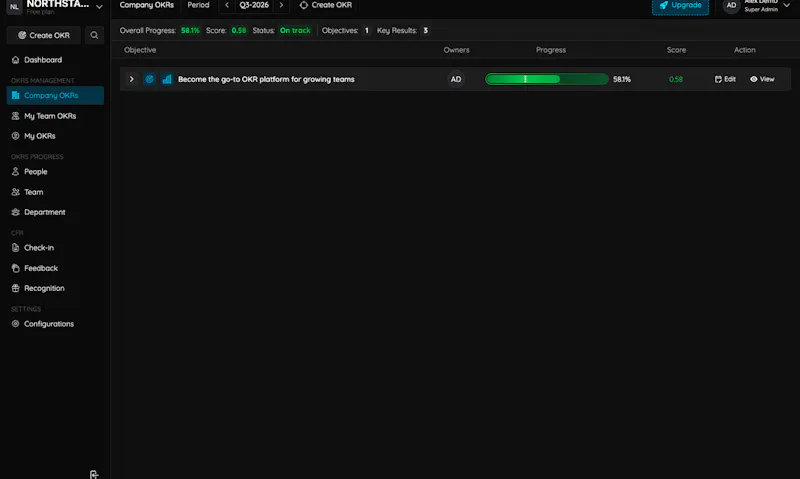The image size is (800, 479).
Task: Click the company bar chart icon
Action: tap(167, 79)
